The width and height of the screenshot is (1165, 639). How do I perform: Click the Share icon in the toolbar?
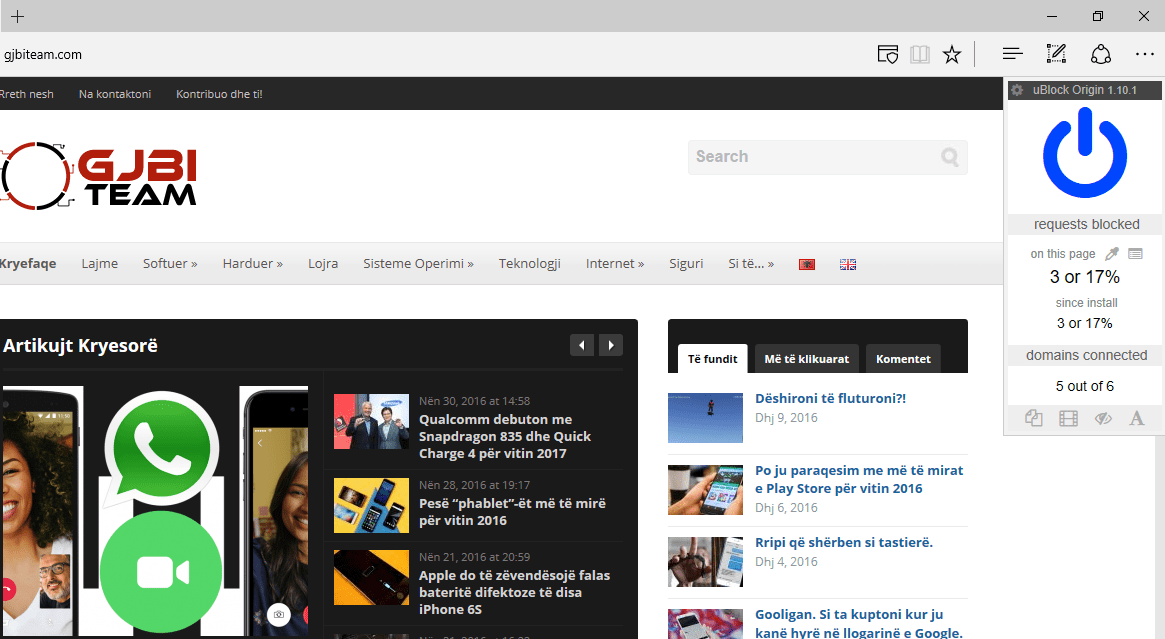pos(1100,53)
